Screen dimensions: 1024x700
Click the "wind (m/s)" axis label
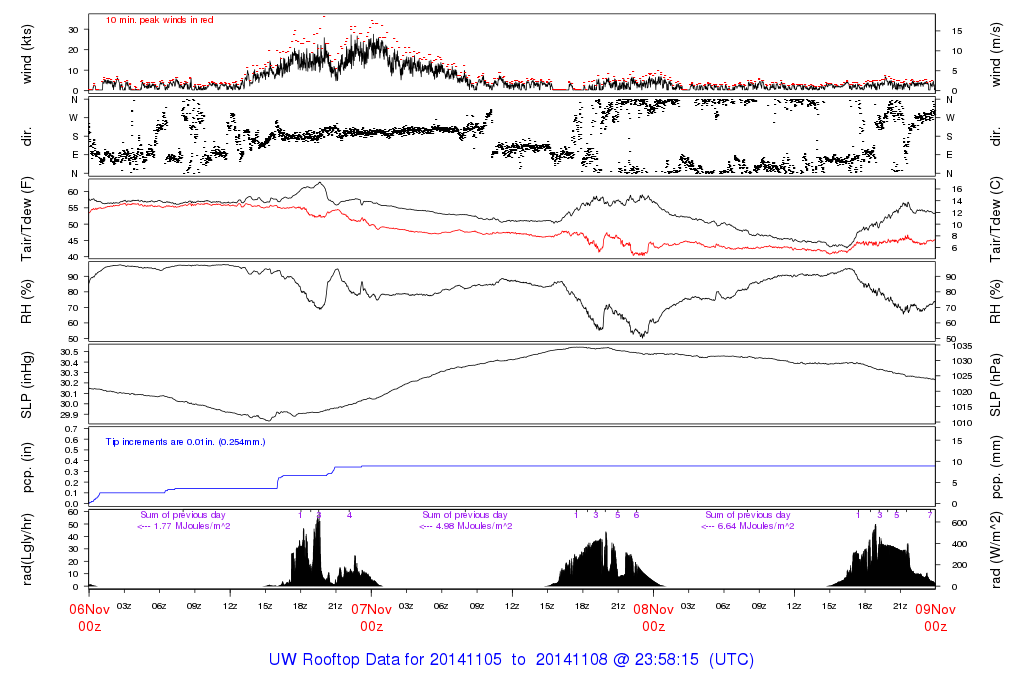995,54
